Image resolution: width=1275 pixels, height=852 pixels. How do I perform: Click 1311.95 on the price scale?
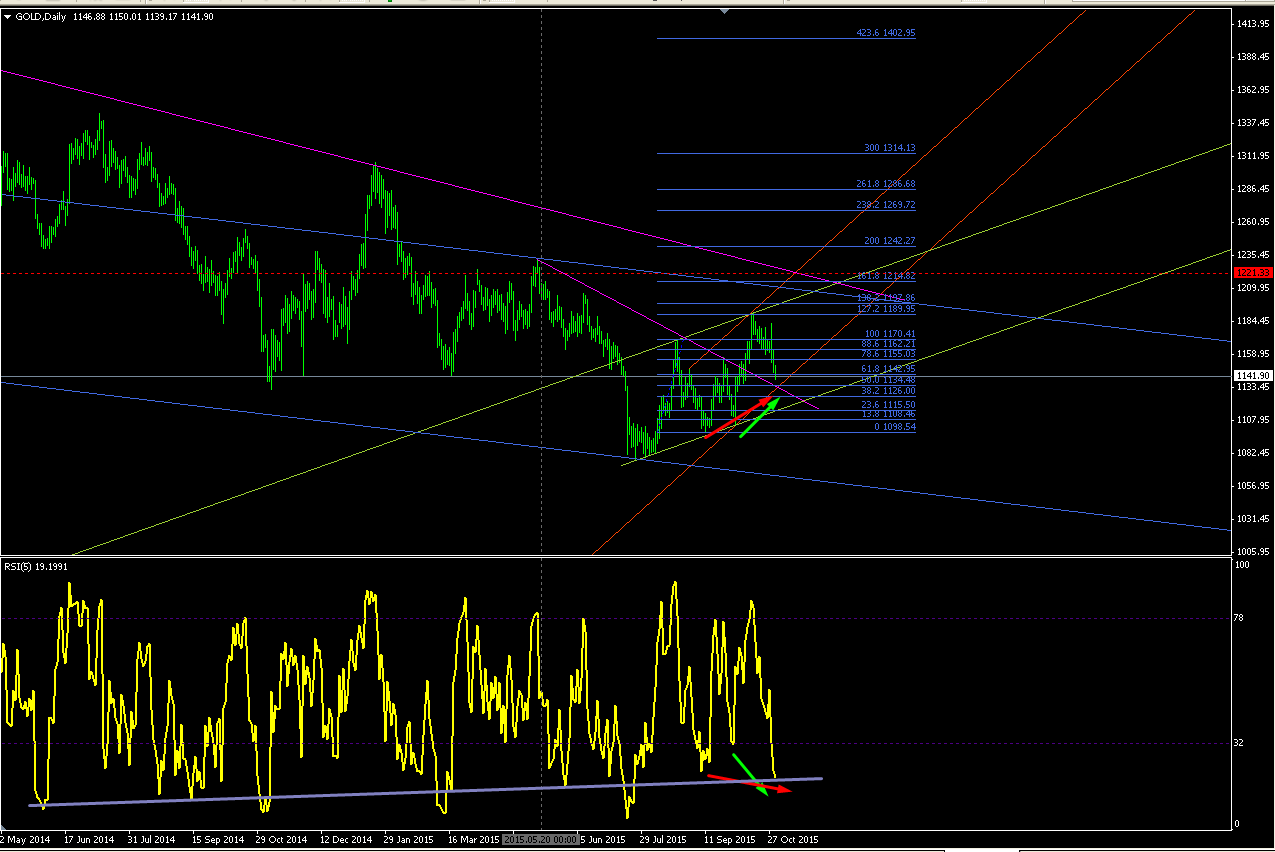coord(1253,156)
